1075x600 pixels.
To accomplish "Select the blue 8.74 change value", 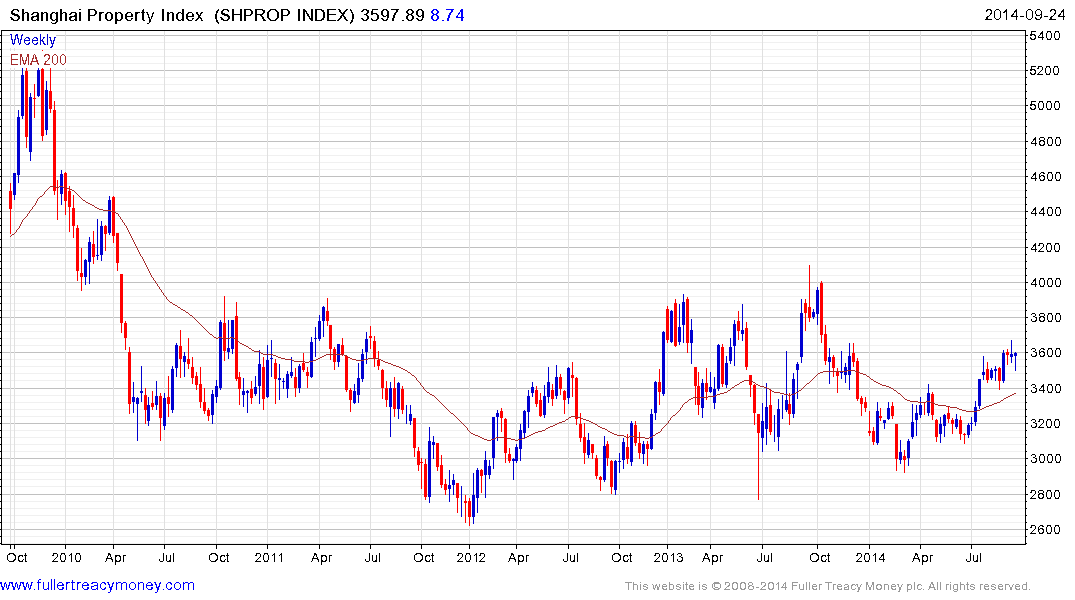I will (x=447, y=15).
